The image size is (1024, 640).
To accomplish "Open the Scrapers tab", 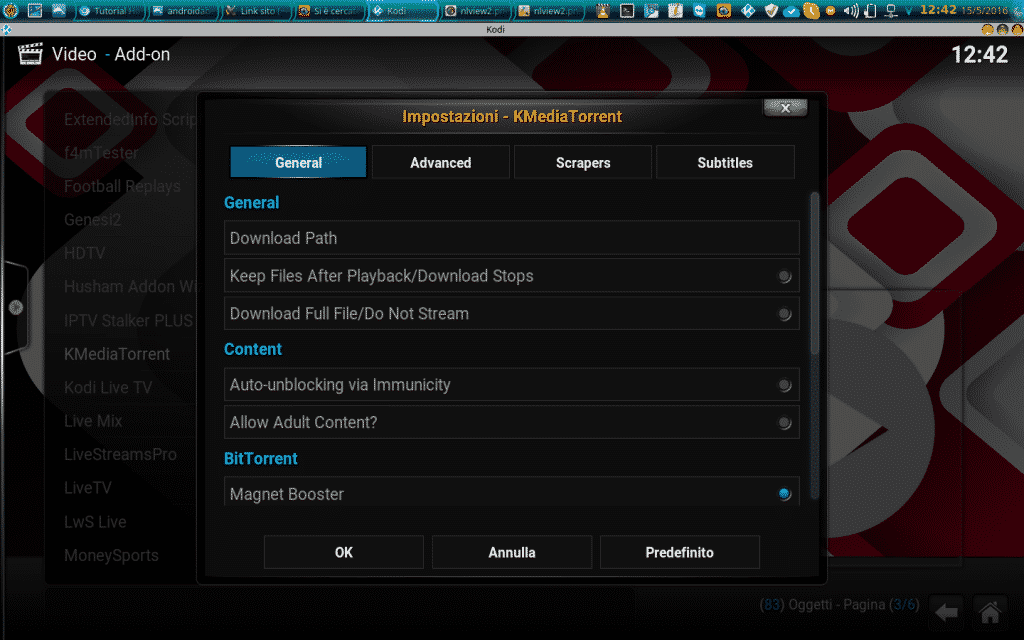I will click(x=583, y=162).
